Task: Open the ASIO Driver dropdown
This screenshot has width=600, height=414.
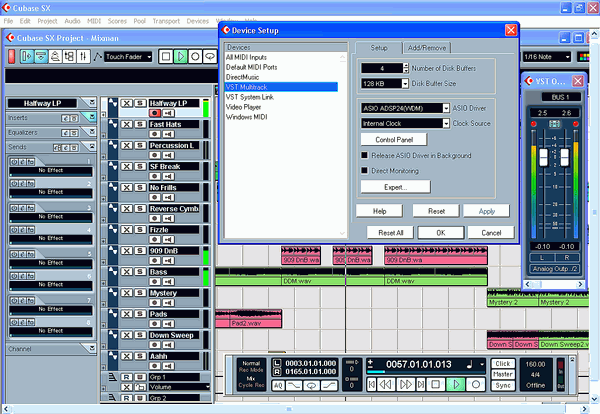Action: click(x=446, y=108)
